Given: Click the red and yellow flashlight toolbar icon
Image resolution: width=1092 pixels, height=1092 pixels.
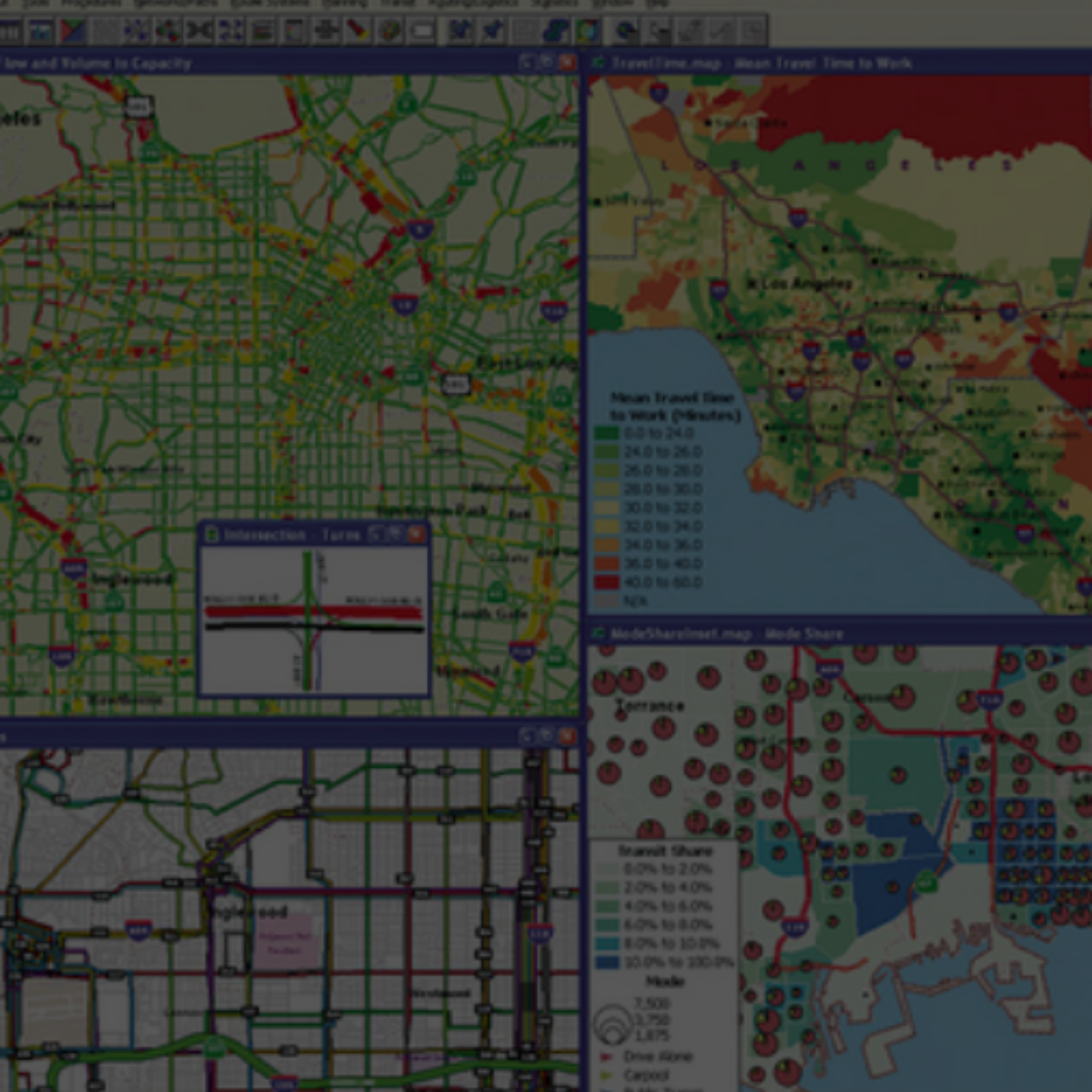Looking at the screenshot, I should [359, 32].
